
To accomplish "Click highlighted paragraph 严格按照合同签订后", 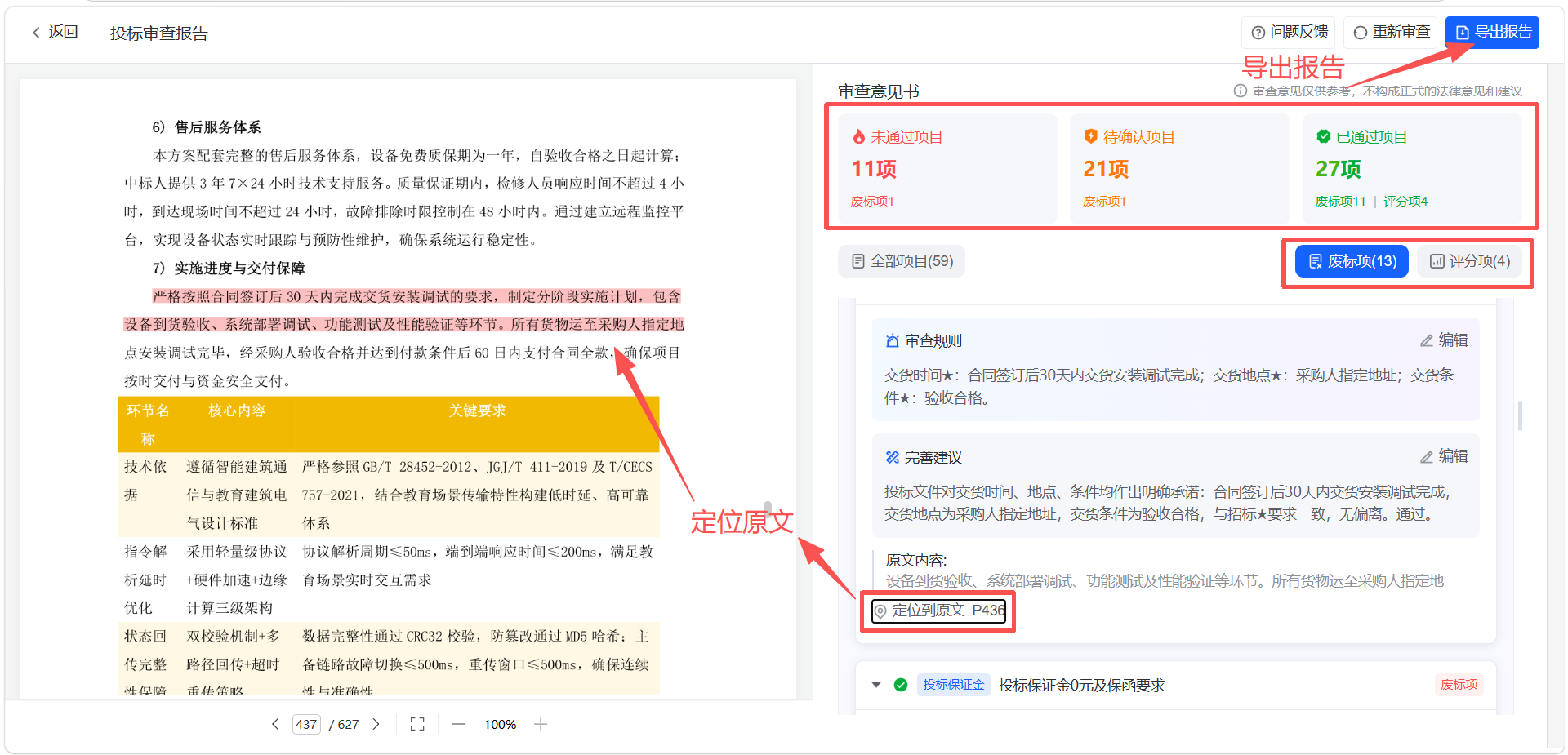I will pos(404,310).
